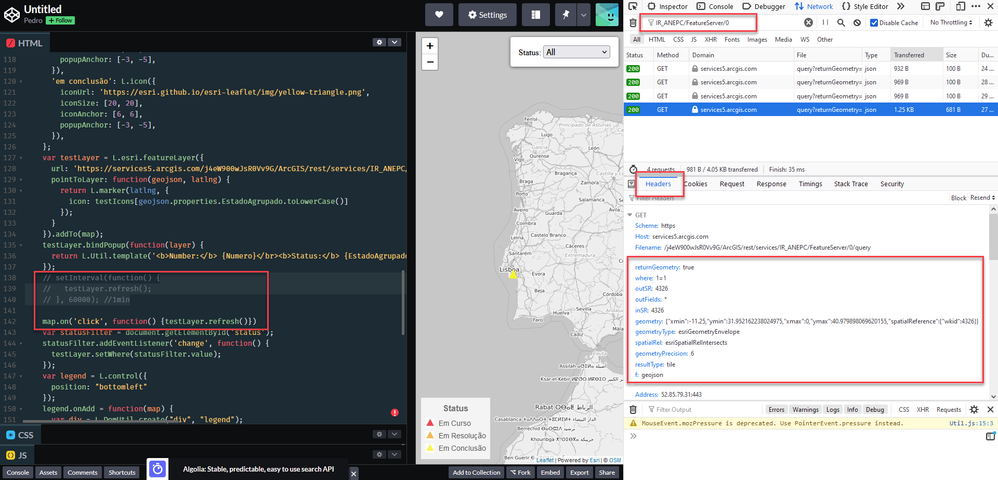Image resolution: width=998 pixels, height=480 pixels.
Task: Click Add to Collection
Action: 476,472
